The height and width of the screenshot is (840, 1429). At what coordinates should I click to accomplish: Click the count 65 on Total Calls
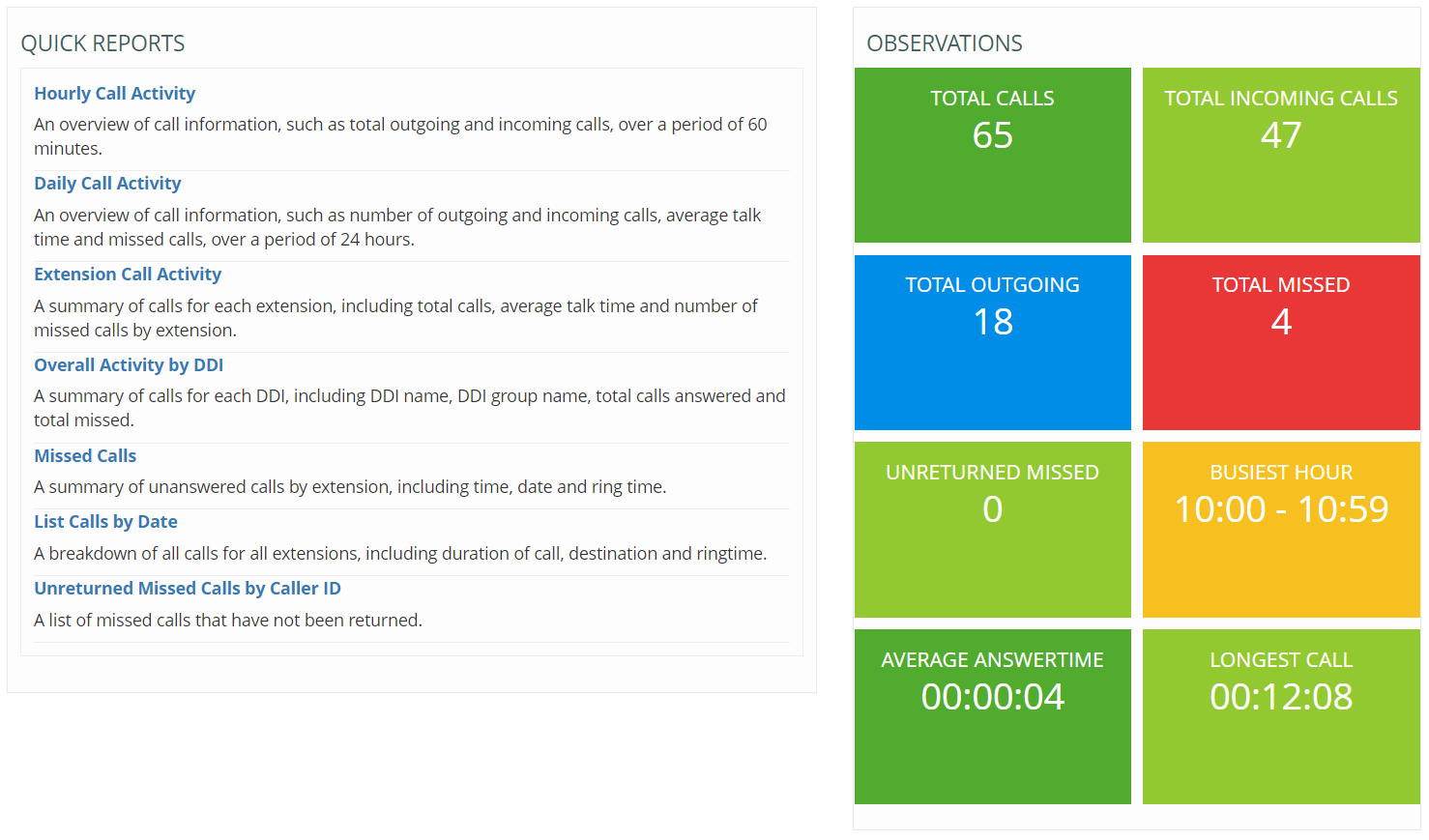point(992,135)
